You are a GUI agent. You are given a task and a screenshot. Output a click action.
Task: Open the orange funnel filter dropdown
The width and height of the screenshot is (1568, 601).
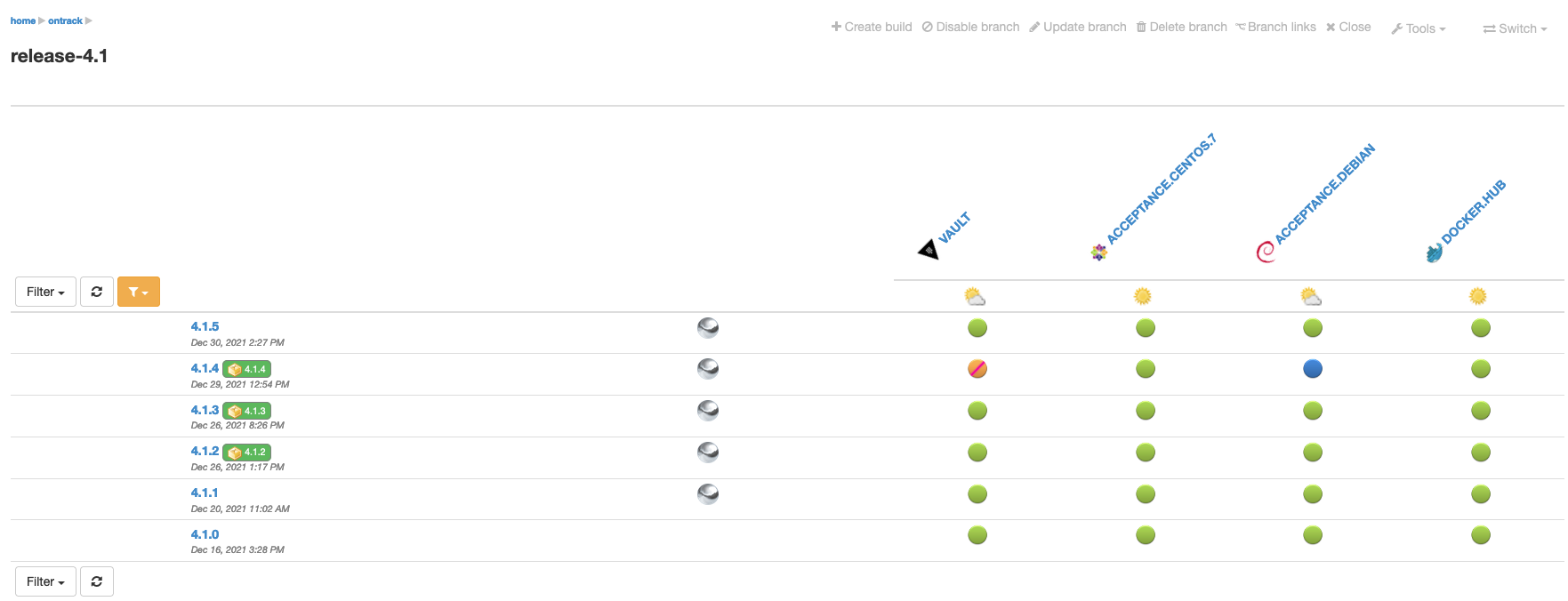click(139, 292)
